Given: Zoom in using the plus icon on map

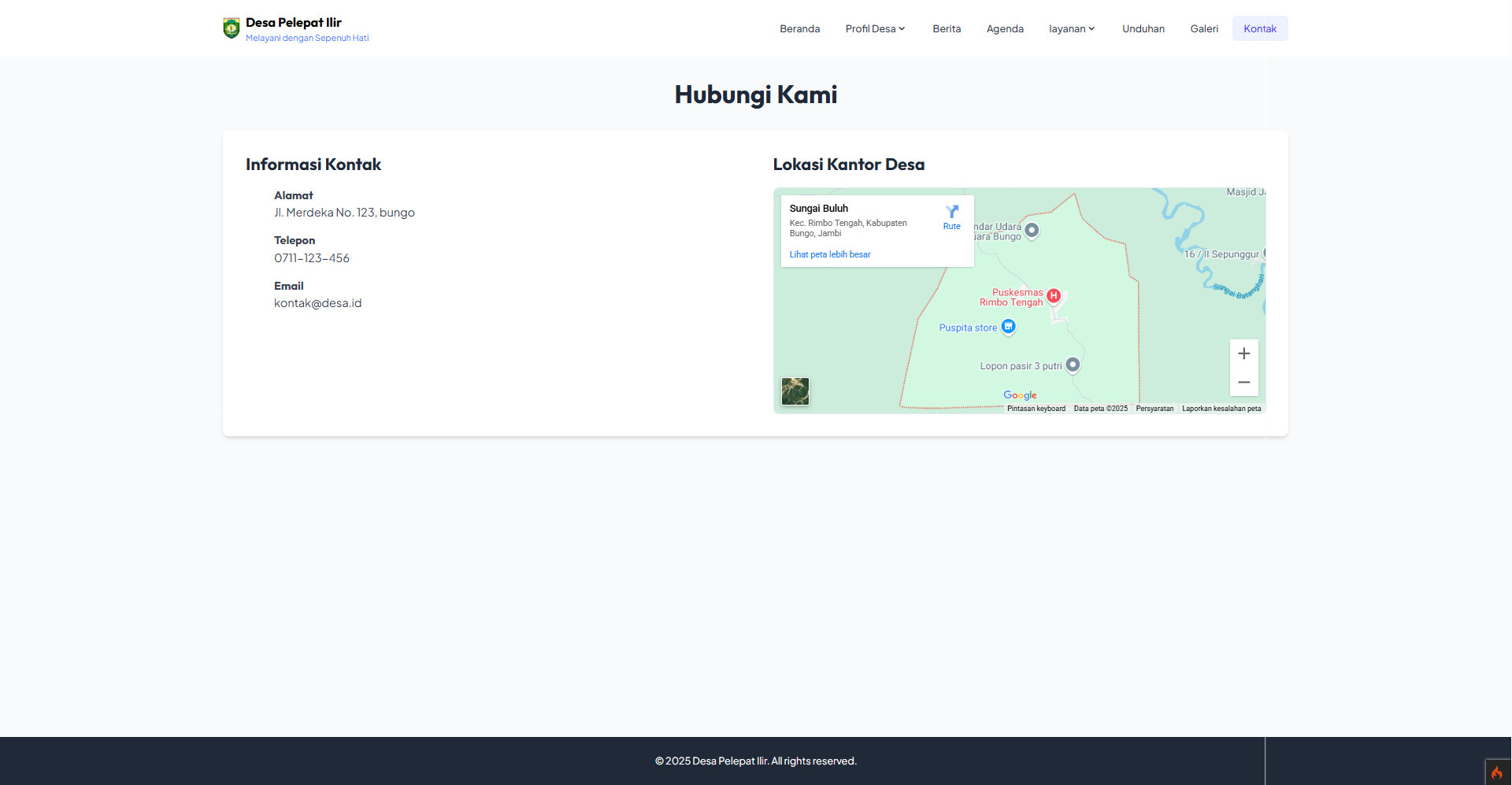Looking at the screenshot, I should (1244, 354).
